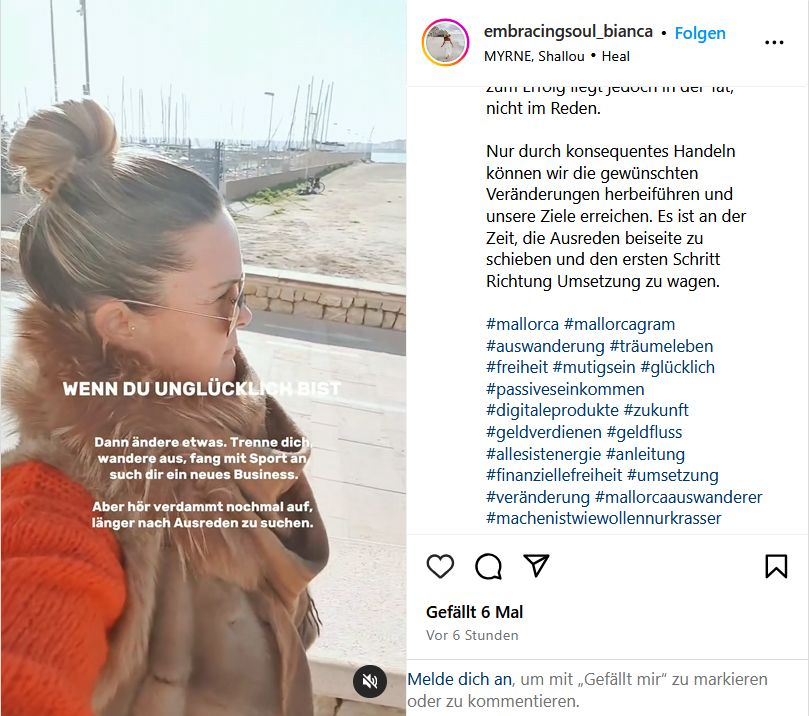
Task: Open the embracingsoul_bianca username link
Action: (568, 31)
